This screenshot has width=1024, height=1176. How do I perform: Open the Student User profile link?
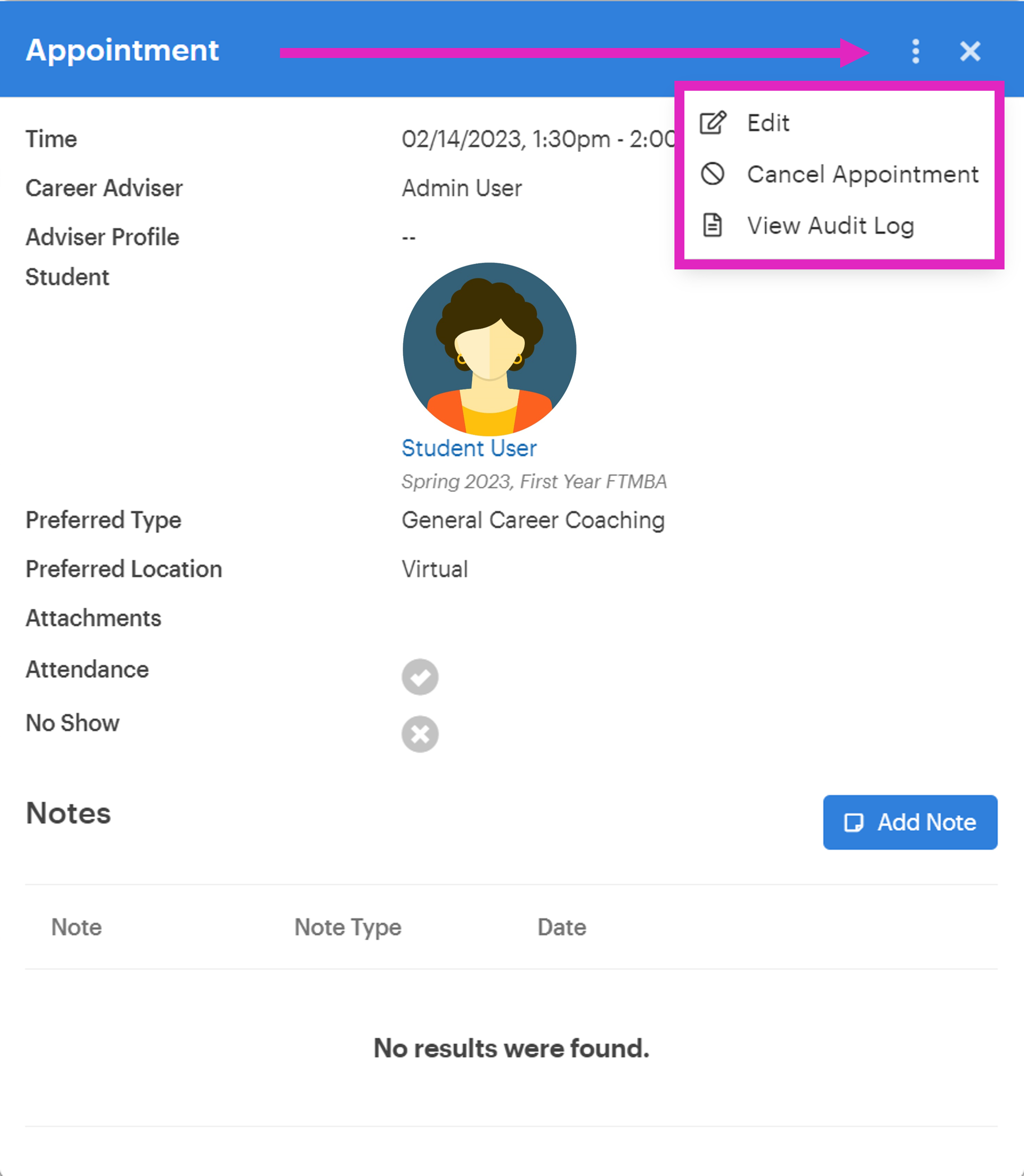(469, 448)
